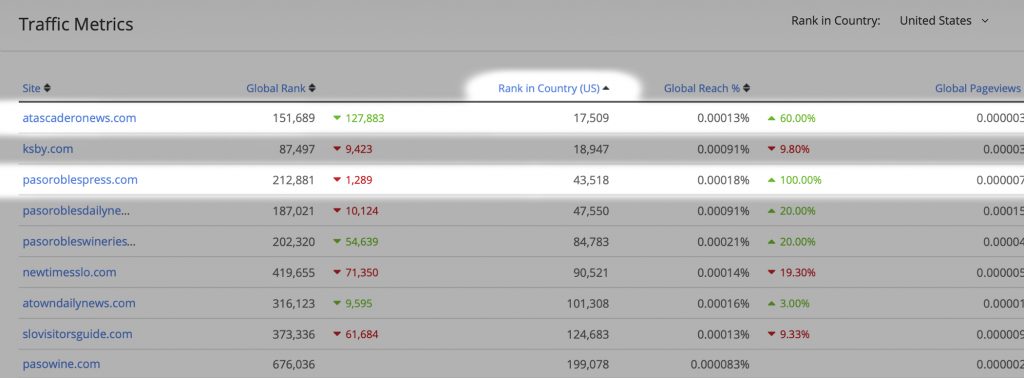Click global rank 419,655 for newtimesslo.com
1024x378 pixels.
coord(294,272)
